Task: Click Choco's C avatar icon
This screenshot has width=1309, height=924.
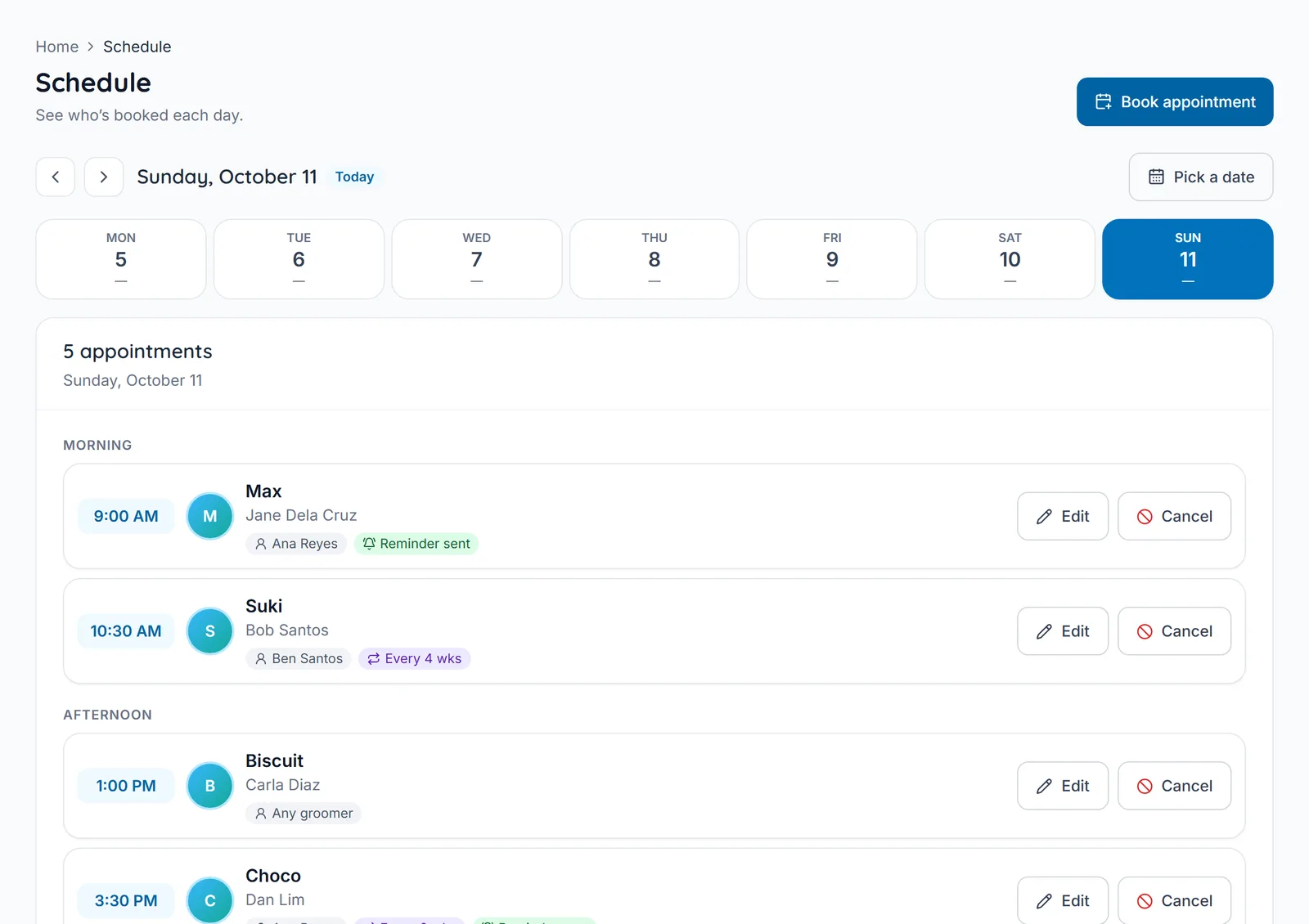Action: pyautogui.click(x=210, y=900)
